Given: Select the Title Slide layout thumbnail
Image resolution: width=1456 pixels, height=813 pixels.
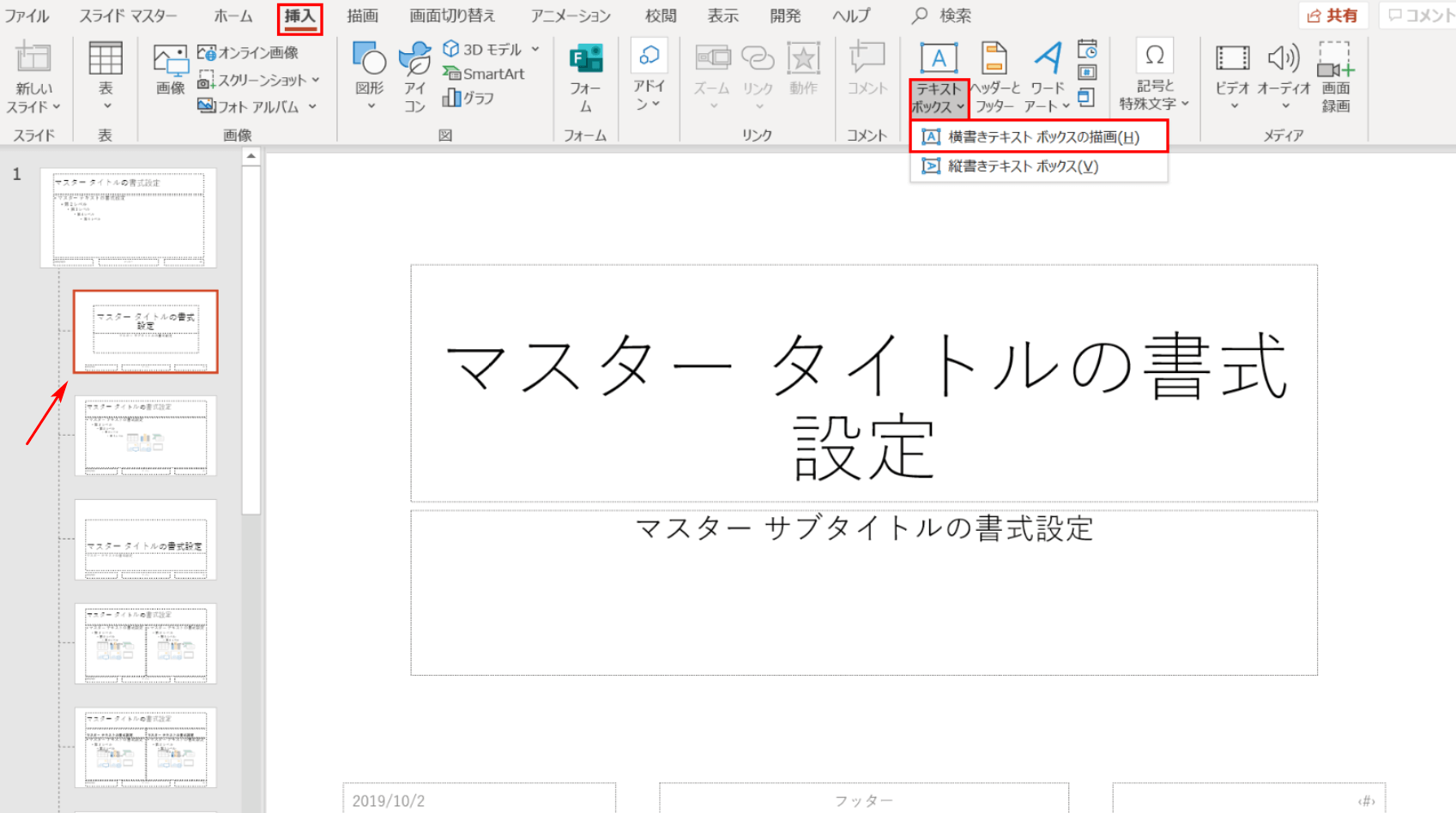Looking at the screenshot, I should [146, 332].
